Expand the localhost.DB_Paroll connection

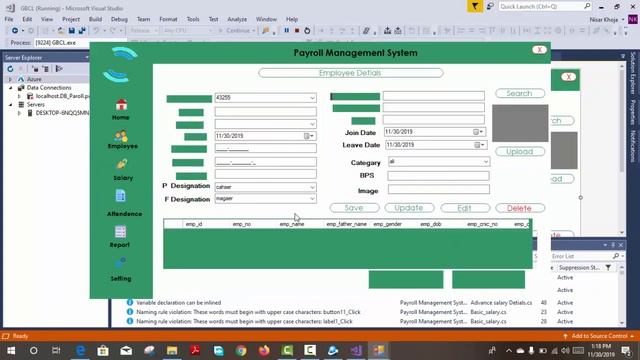coord(19,96)
